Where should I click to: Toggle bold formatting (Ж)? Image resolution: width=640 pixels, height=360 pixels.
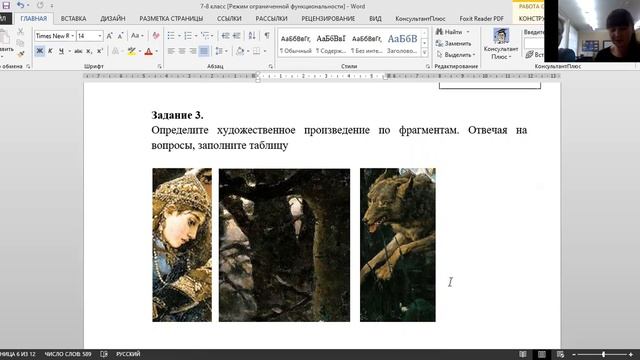point(40,51)
